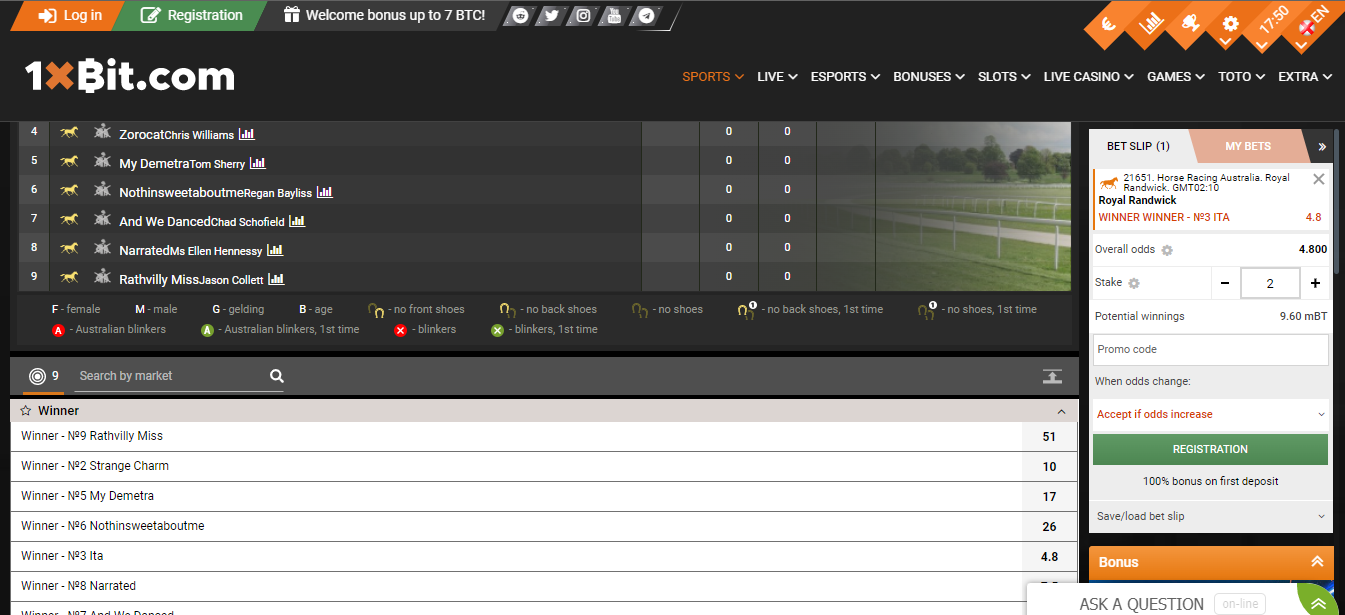Open statistics for Zorocat
The image size is (1345, 615).
[x=247, y=134]
